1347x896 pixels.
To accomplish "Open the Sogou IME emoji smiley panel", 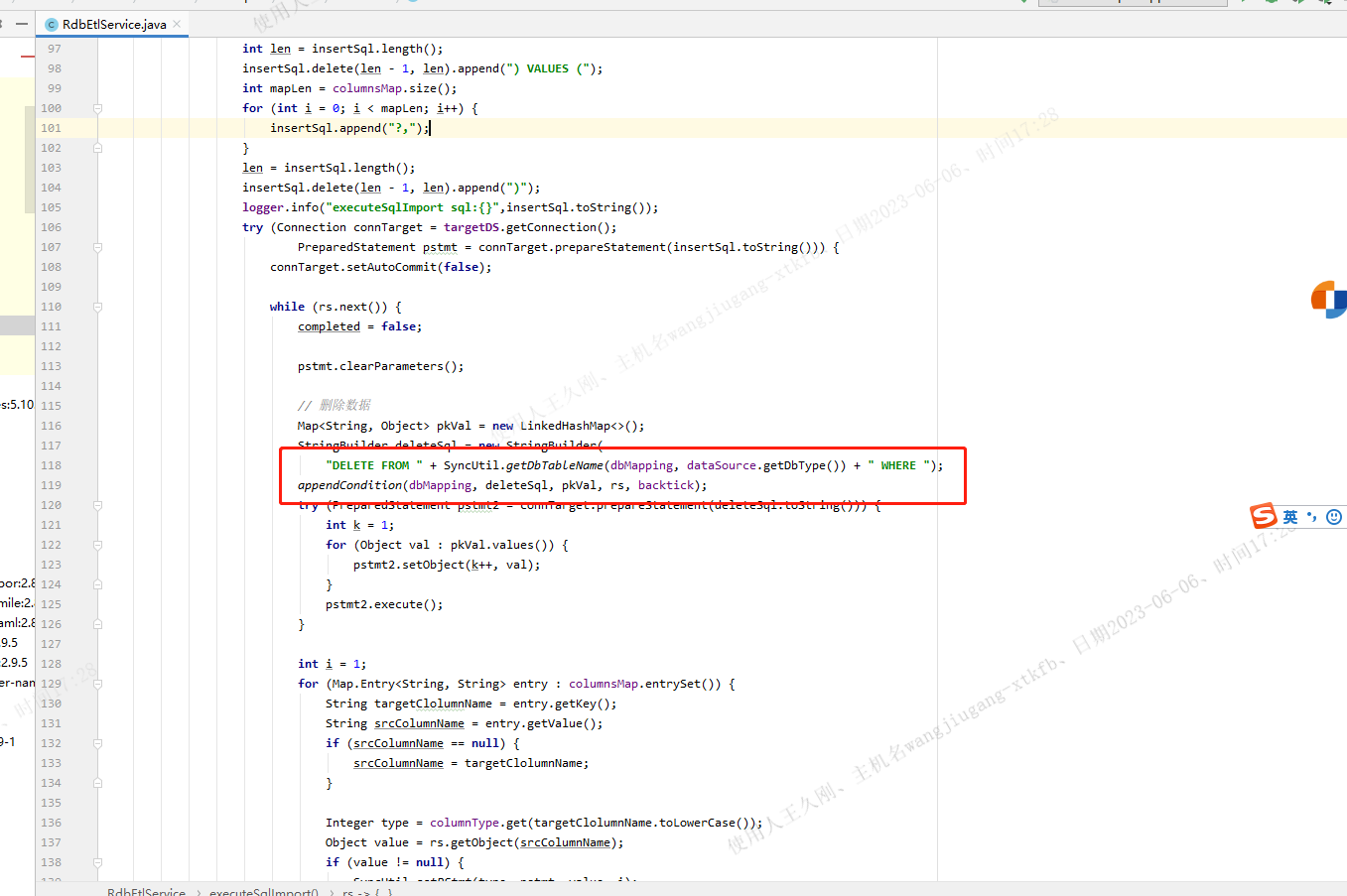I will click(x=1334, y=517).
